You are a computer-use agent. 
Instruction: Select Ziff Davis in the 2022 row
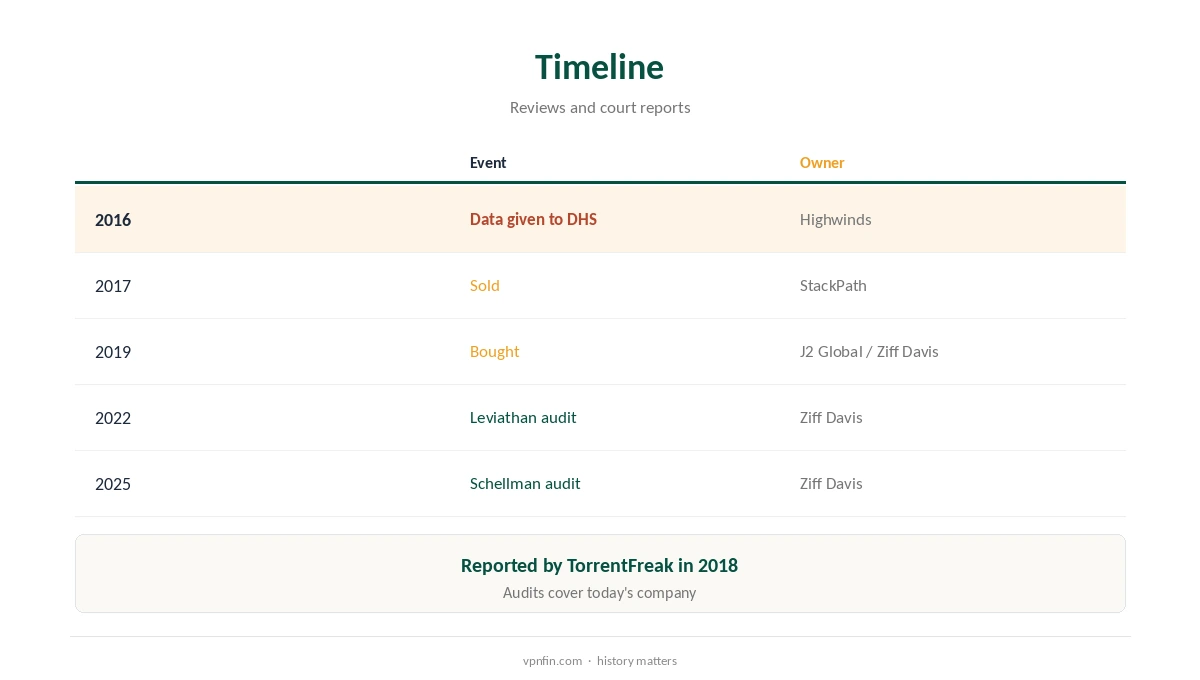click(831, 417)
